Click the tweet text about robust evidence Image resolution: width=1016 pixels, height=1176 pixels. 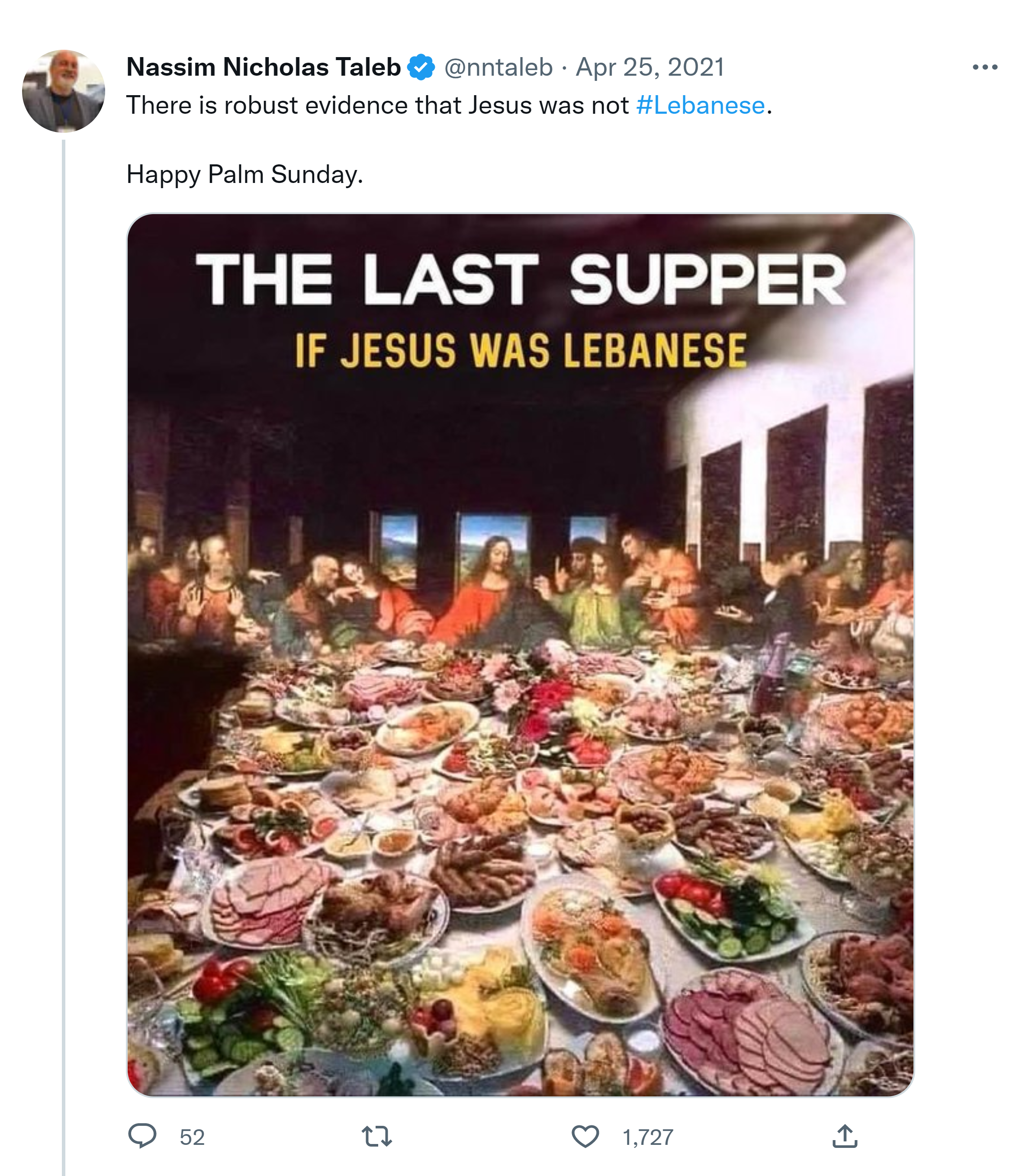pyautogui.click(x=378, y=106)
